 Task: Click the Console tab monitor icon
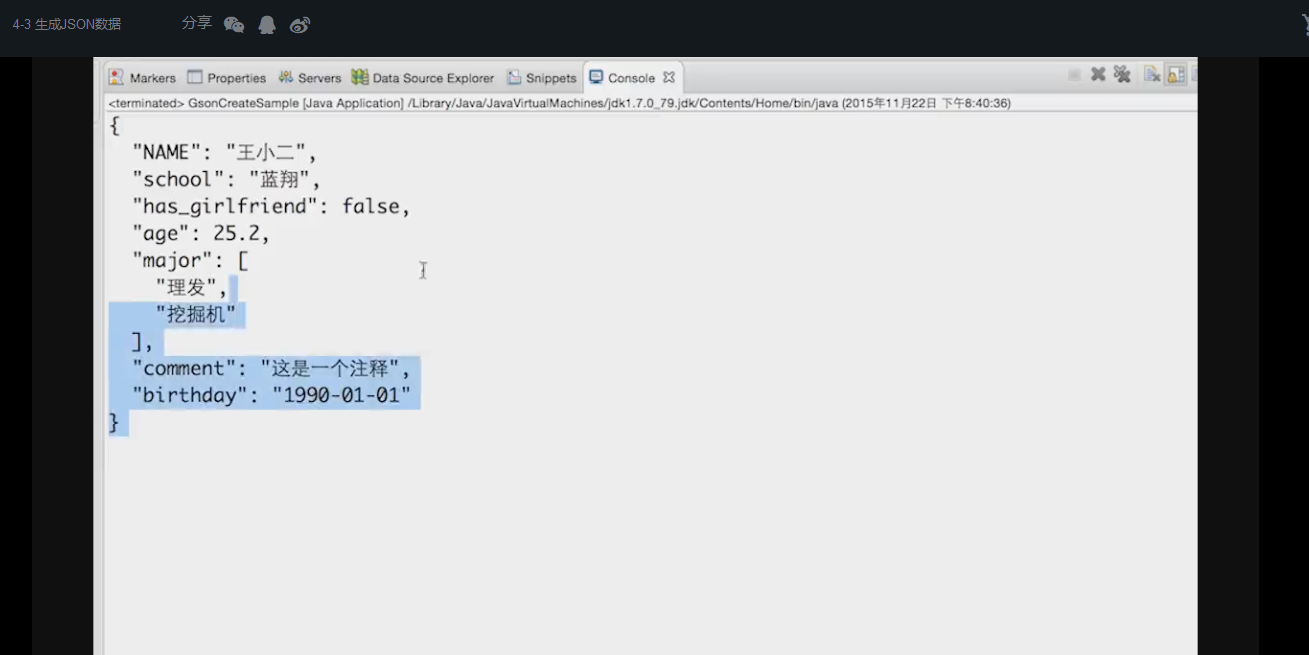(x=596, y=77)
